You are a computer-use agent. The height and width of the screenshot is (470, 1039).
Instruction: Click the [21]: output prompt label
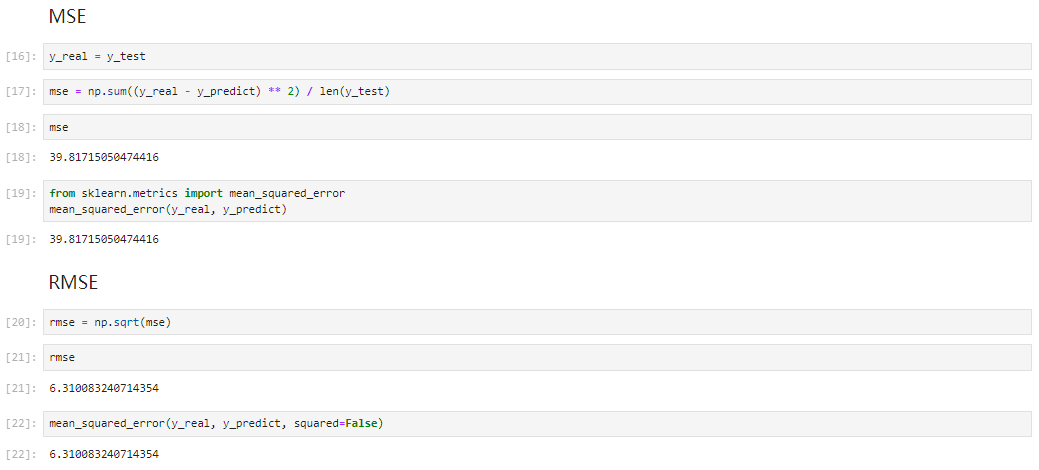[21, 388]
